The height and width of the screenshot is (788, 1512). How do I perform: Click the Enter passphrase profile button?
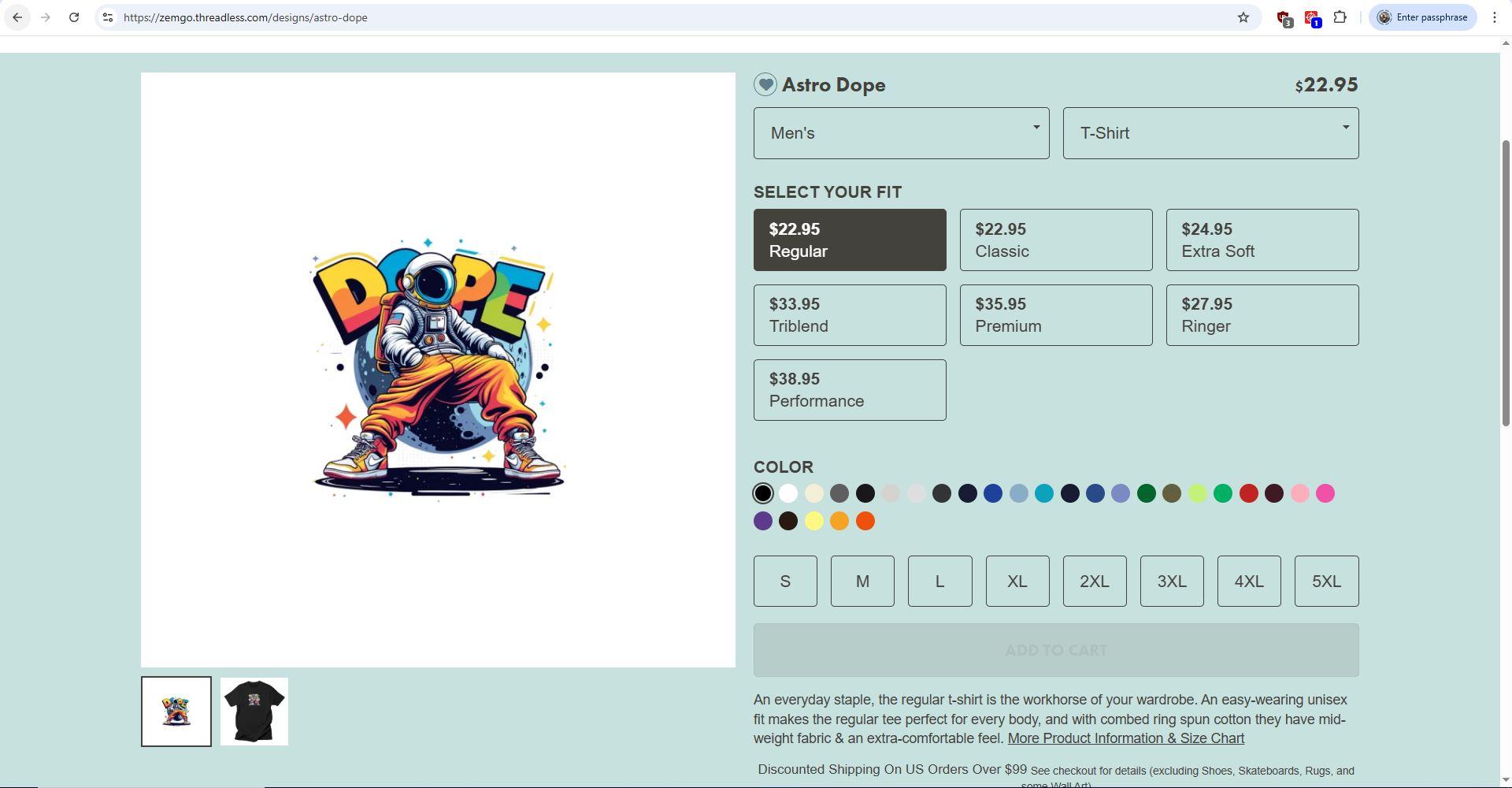(x=1422, y=17)
